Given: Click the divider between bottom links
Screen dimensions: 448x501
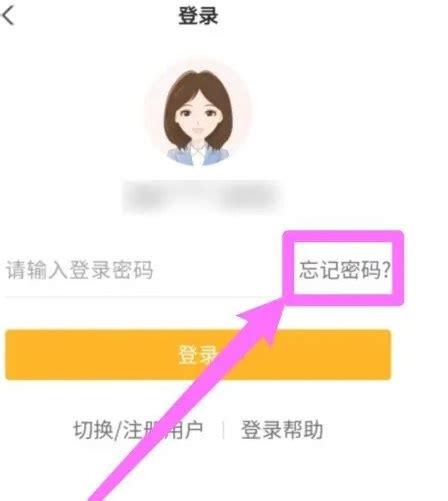Looking at the screenshot, I should 223,430.
